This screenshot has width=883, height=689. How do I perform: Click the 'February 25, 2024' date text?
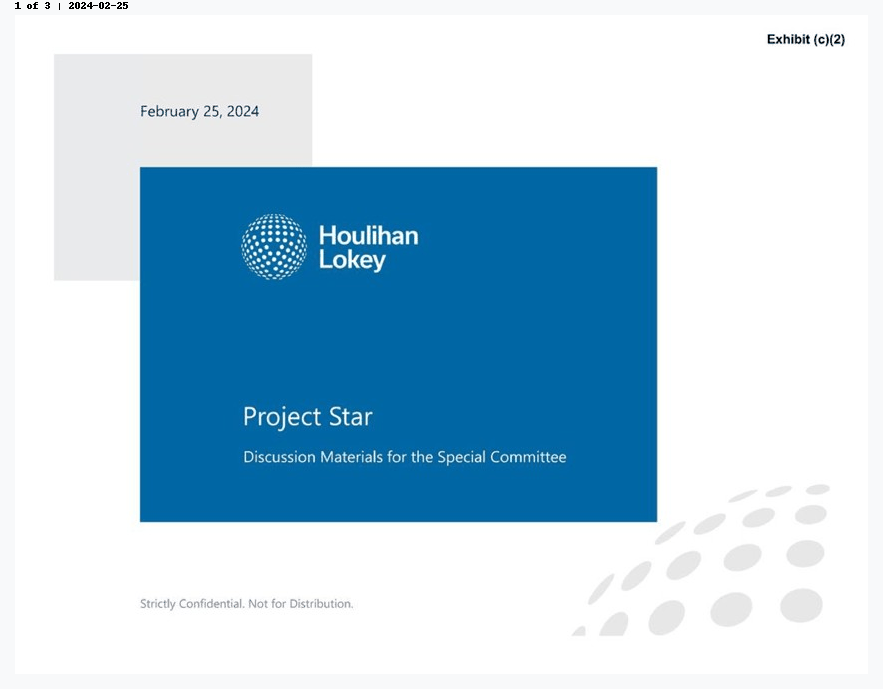click(x=199, y=111)
